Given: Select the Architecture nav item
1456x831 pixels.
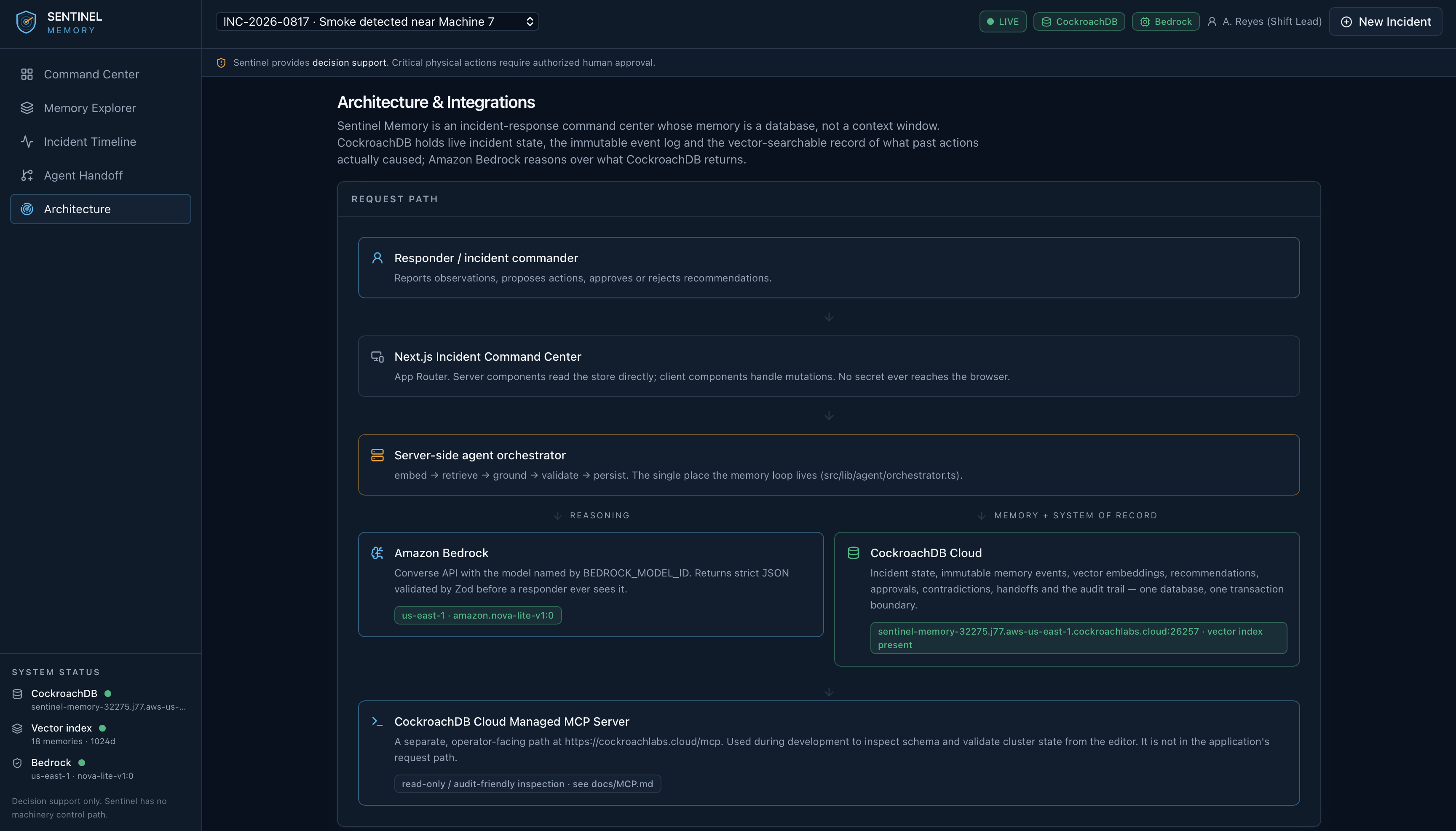Looking at the screenshot, I should tap(100, 209).
